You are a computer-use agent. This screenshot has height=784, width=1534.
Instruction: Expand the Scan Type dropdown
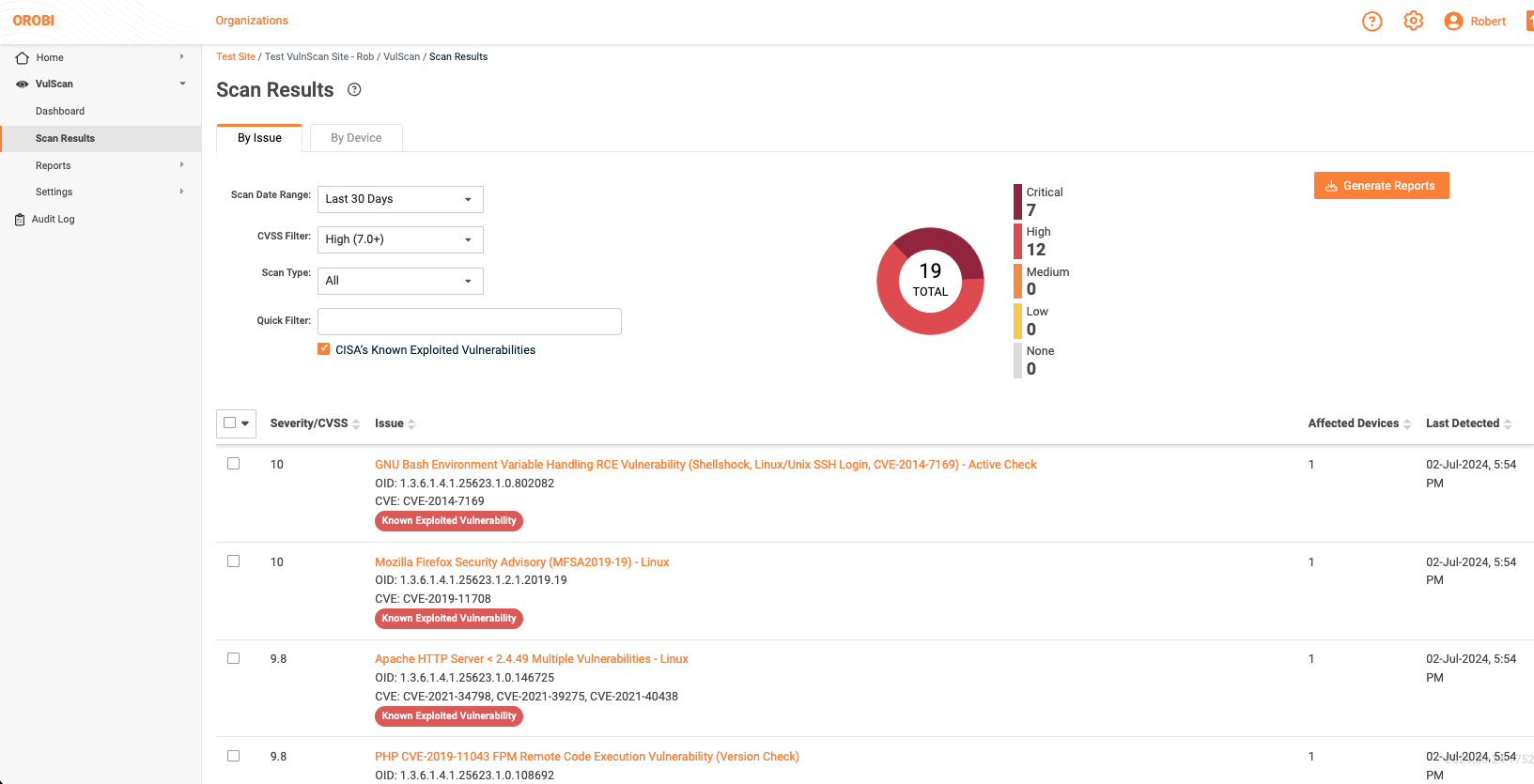pyautogui.click(x=400, y=281)
